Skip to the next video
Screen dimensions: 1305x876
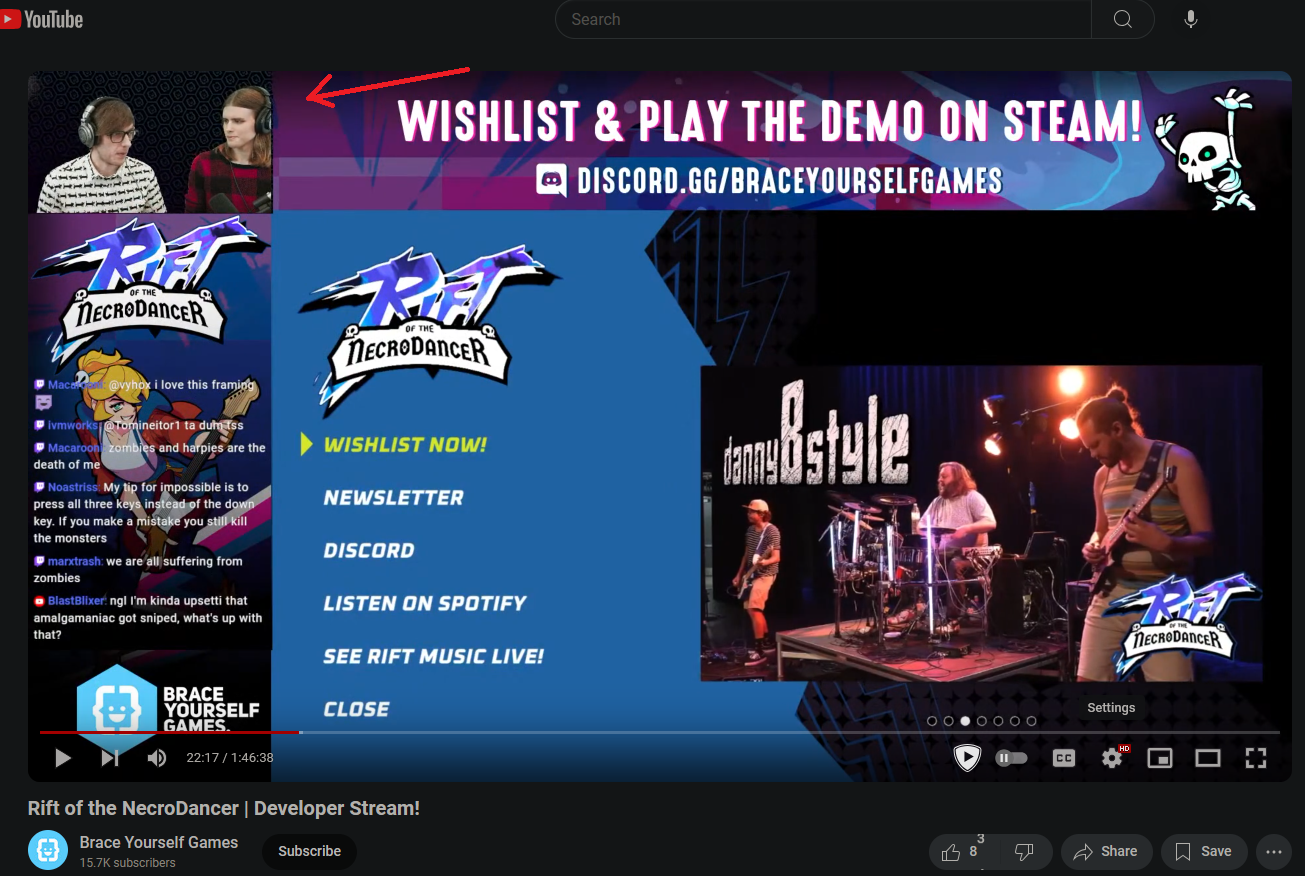(x=110, y=758)
